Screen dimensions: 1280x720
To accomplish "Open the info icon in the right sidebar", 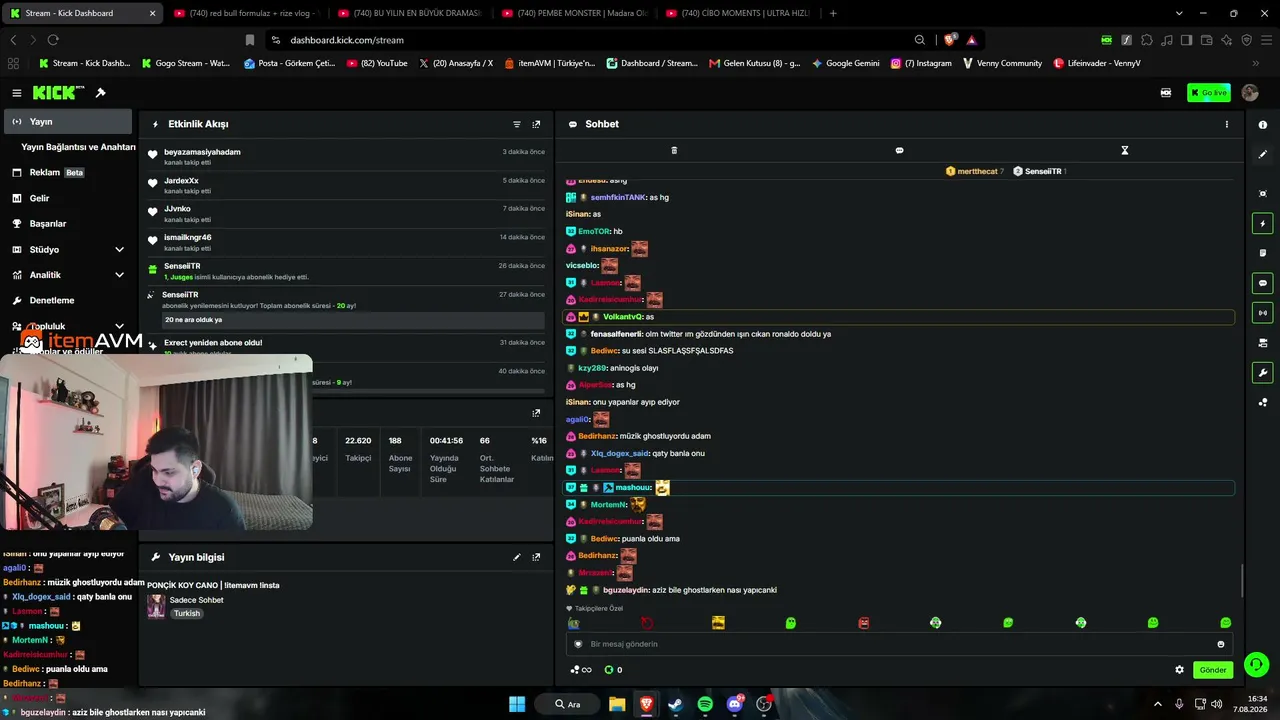I will tap(1263, 125).
